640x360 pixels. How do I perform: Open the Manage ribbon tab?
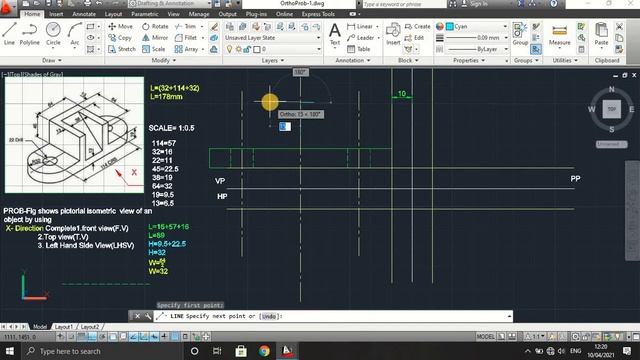pos(199,14)
